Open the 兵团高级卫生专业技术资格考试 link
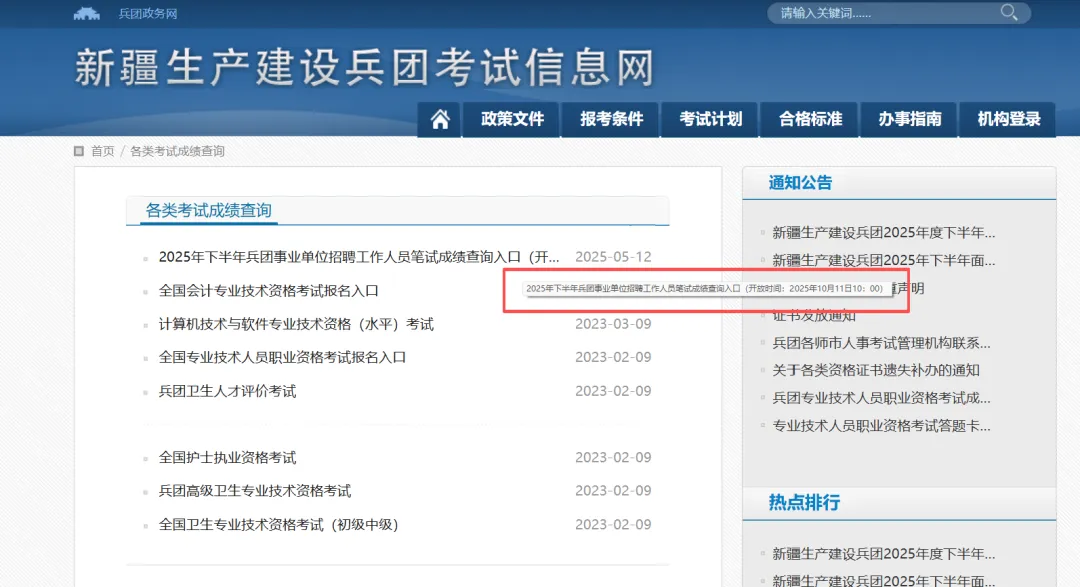Image resolution: width=1080 pixels, height=587 pixels. (254, 491)
